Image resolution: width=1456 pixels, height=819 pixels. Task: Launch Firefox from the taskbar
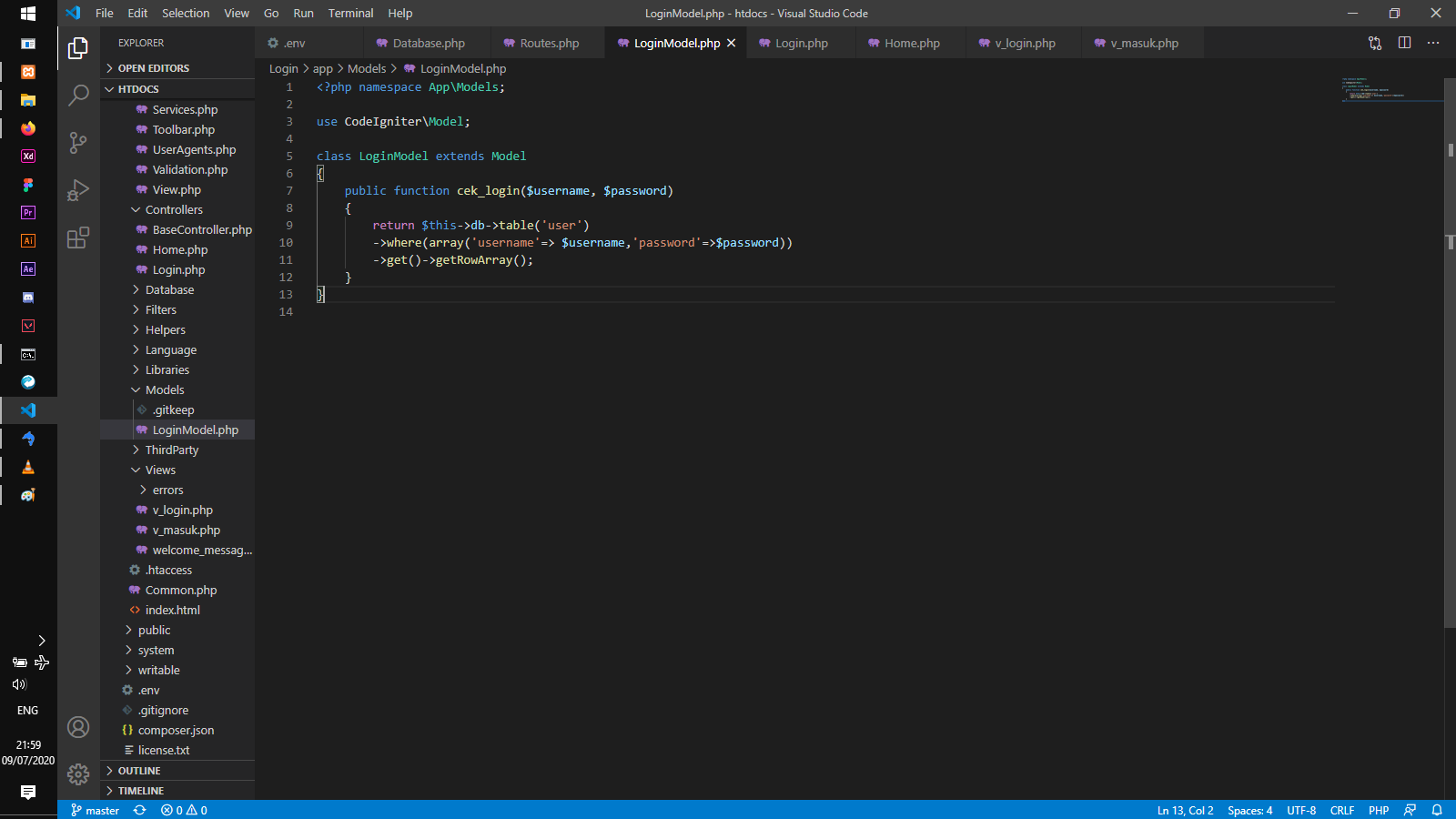click(27, 128)
